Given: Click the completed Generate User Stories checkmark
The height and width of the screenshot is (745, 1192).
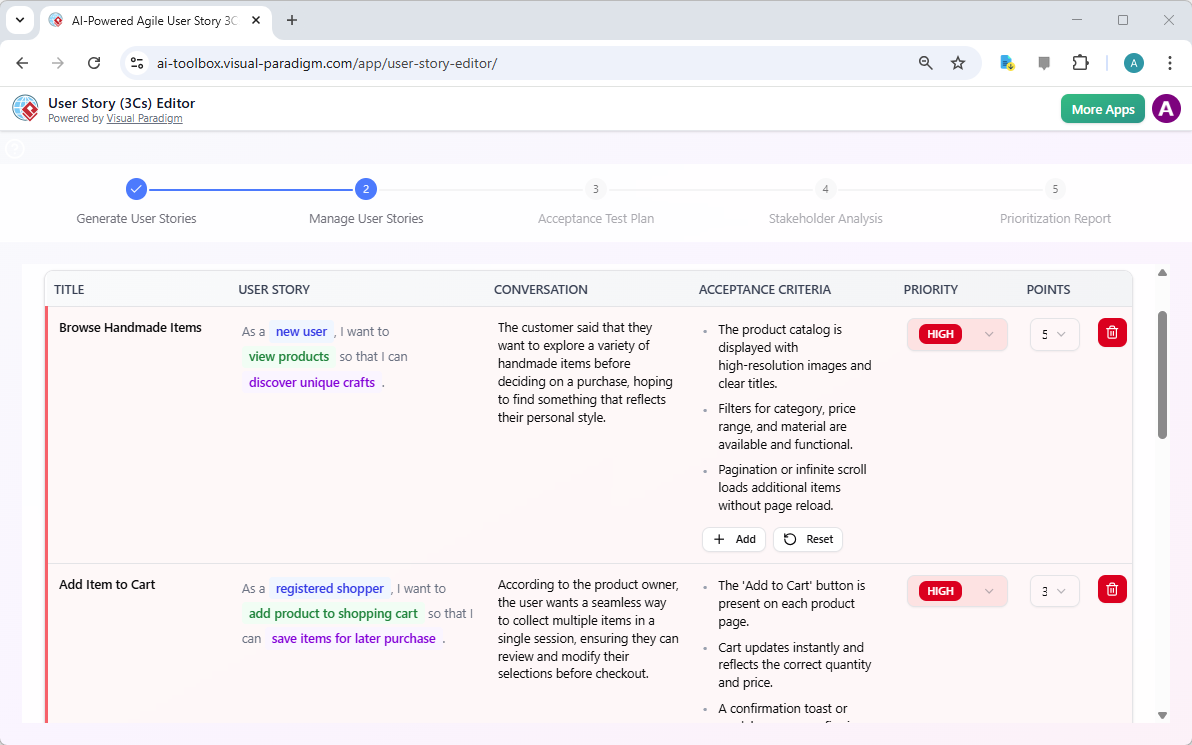Looking at the screenshot, I should pyautogui.click(x=136, y=188).
